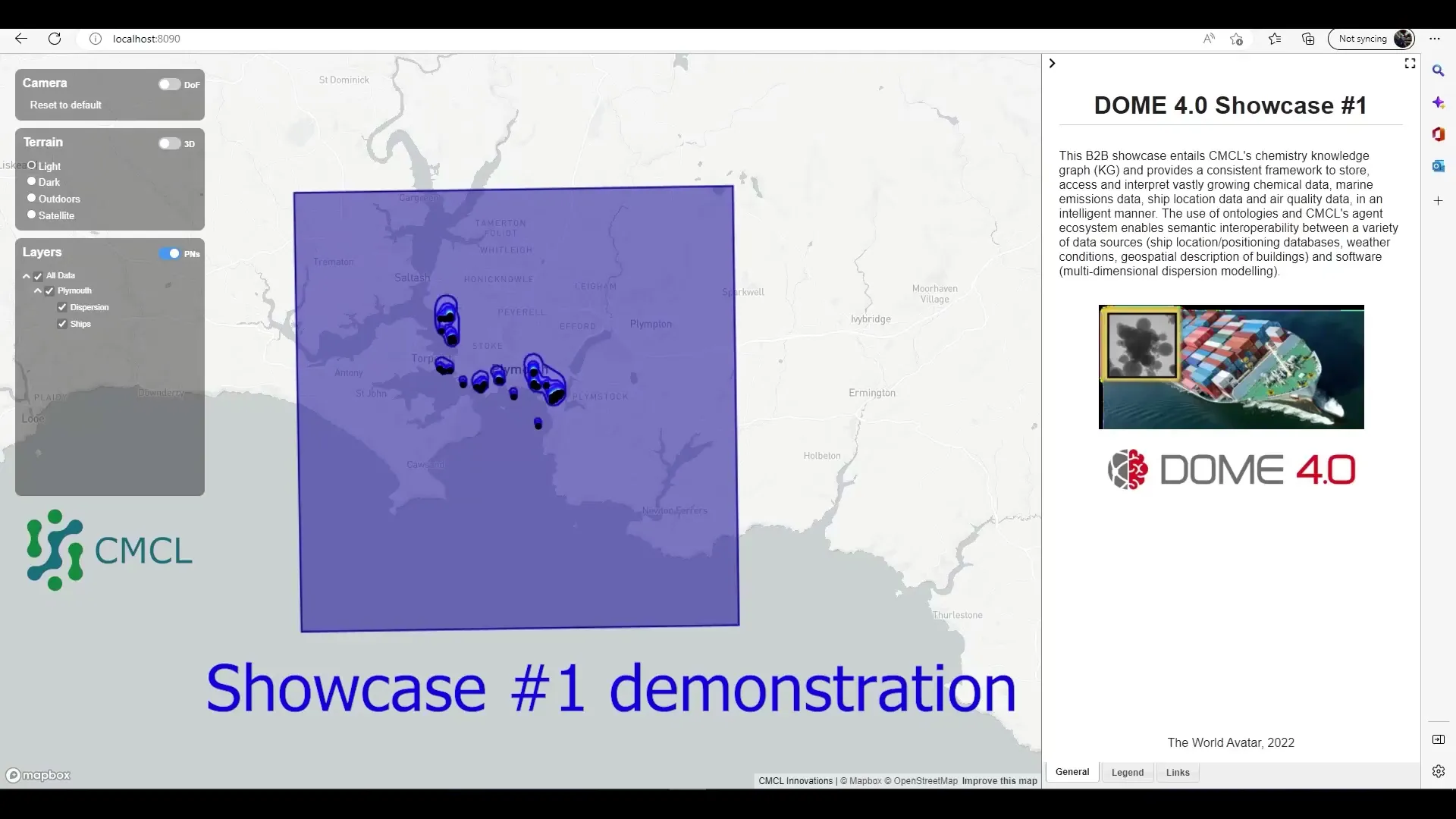Click the CMCL logo
Image resolution: width=1456 pixels, height=819 pixels.
pos(109,550)
